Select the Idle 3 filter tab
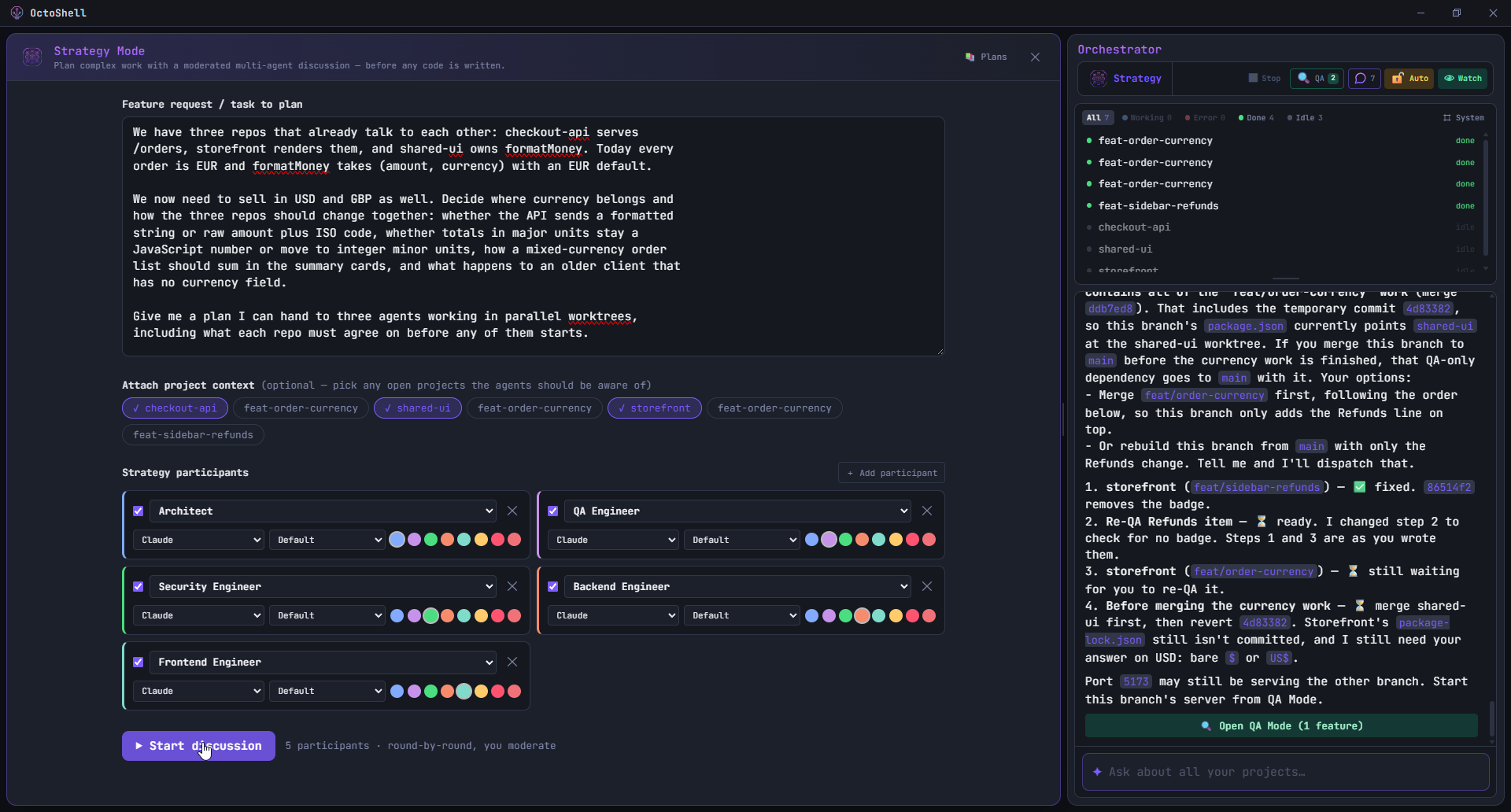The height and width of the screenshot is (812, 1511). click(x=1305, y=117)
